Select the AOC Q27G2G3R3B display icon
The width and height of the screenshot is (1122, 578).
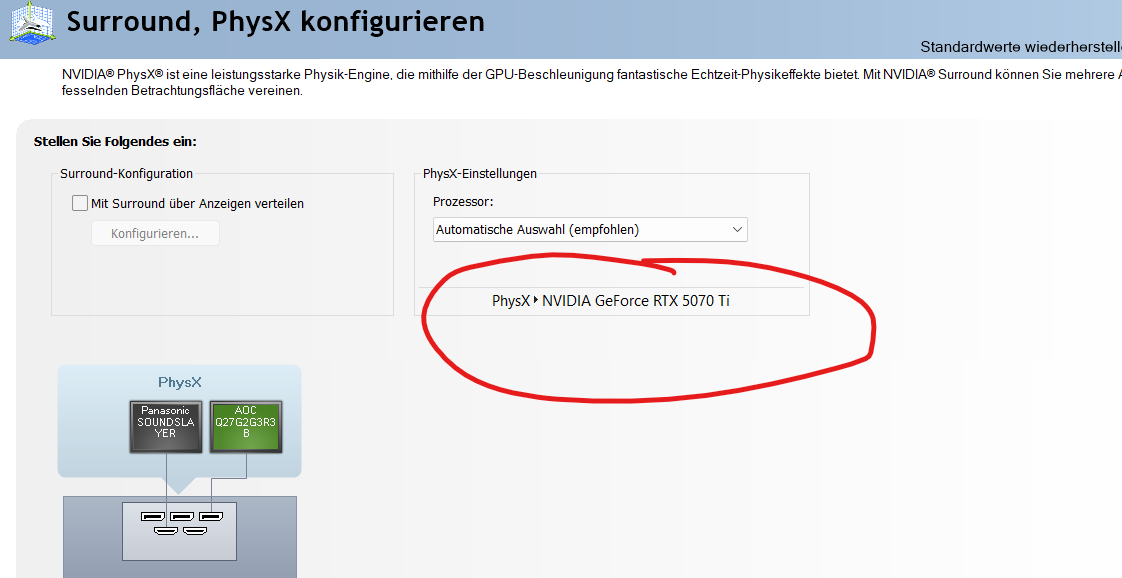point(245,427)
